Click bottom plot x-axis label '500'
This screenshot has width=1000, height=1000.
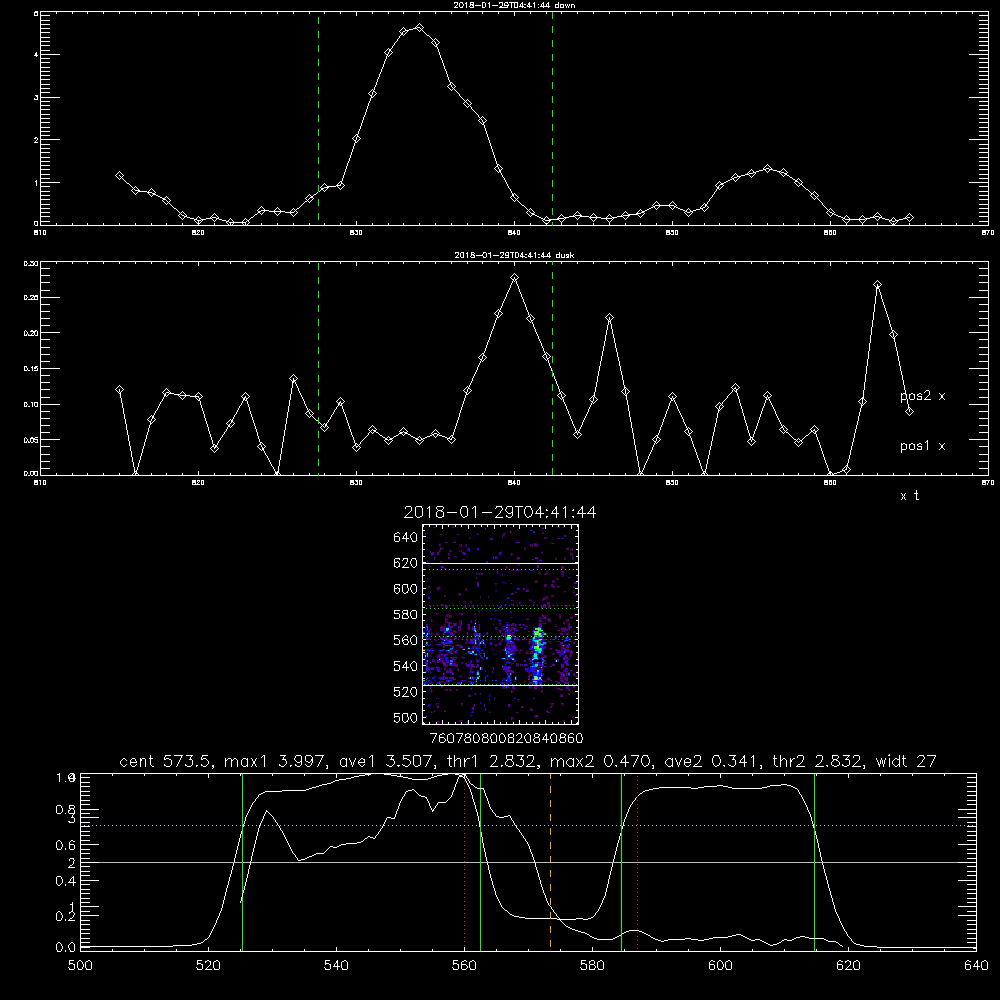pyautogui.click(x=80, y=966)
